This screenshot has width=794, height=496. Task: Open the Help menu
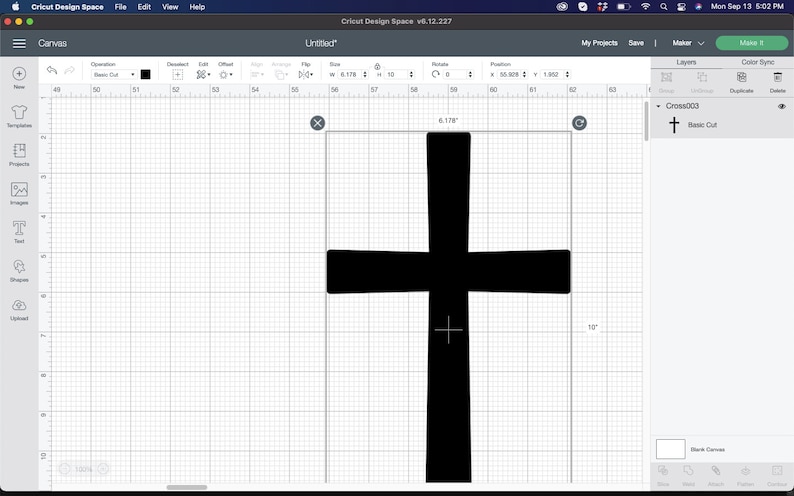(197, 7)
